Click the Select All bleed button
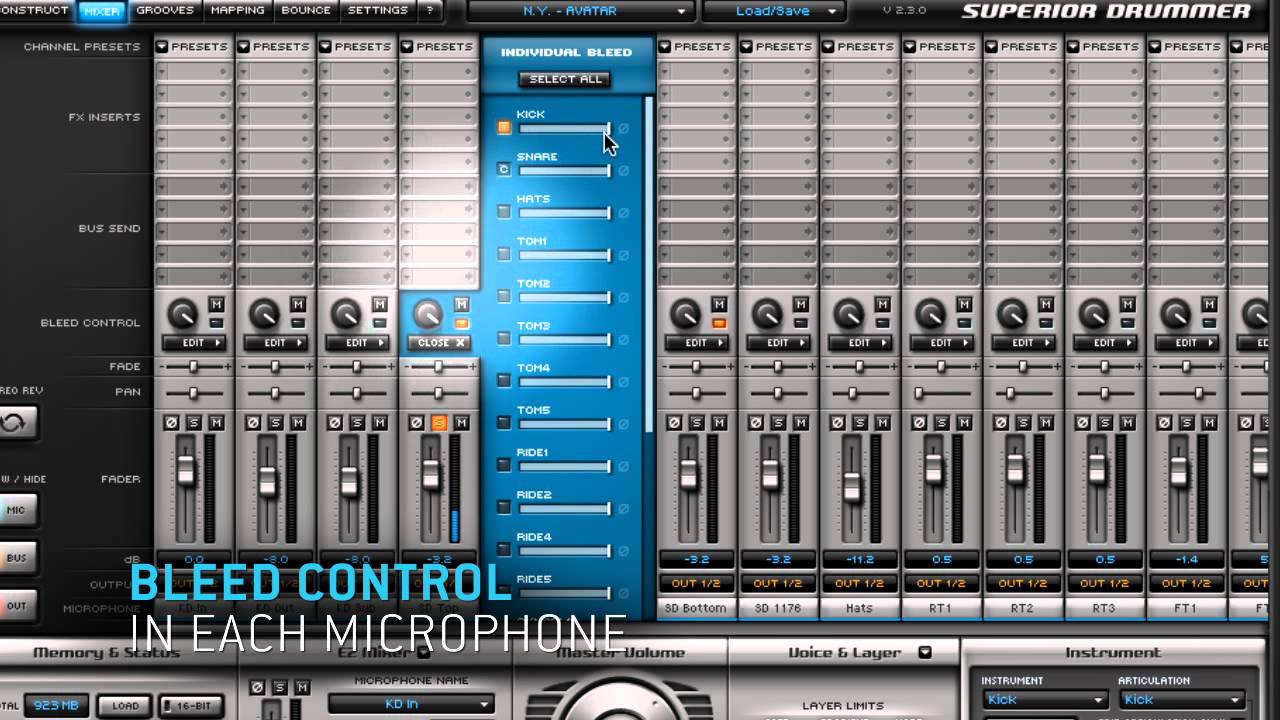The height and width of the screenshot is (720, 1280). 566,79
